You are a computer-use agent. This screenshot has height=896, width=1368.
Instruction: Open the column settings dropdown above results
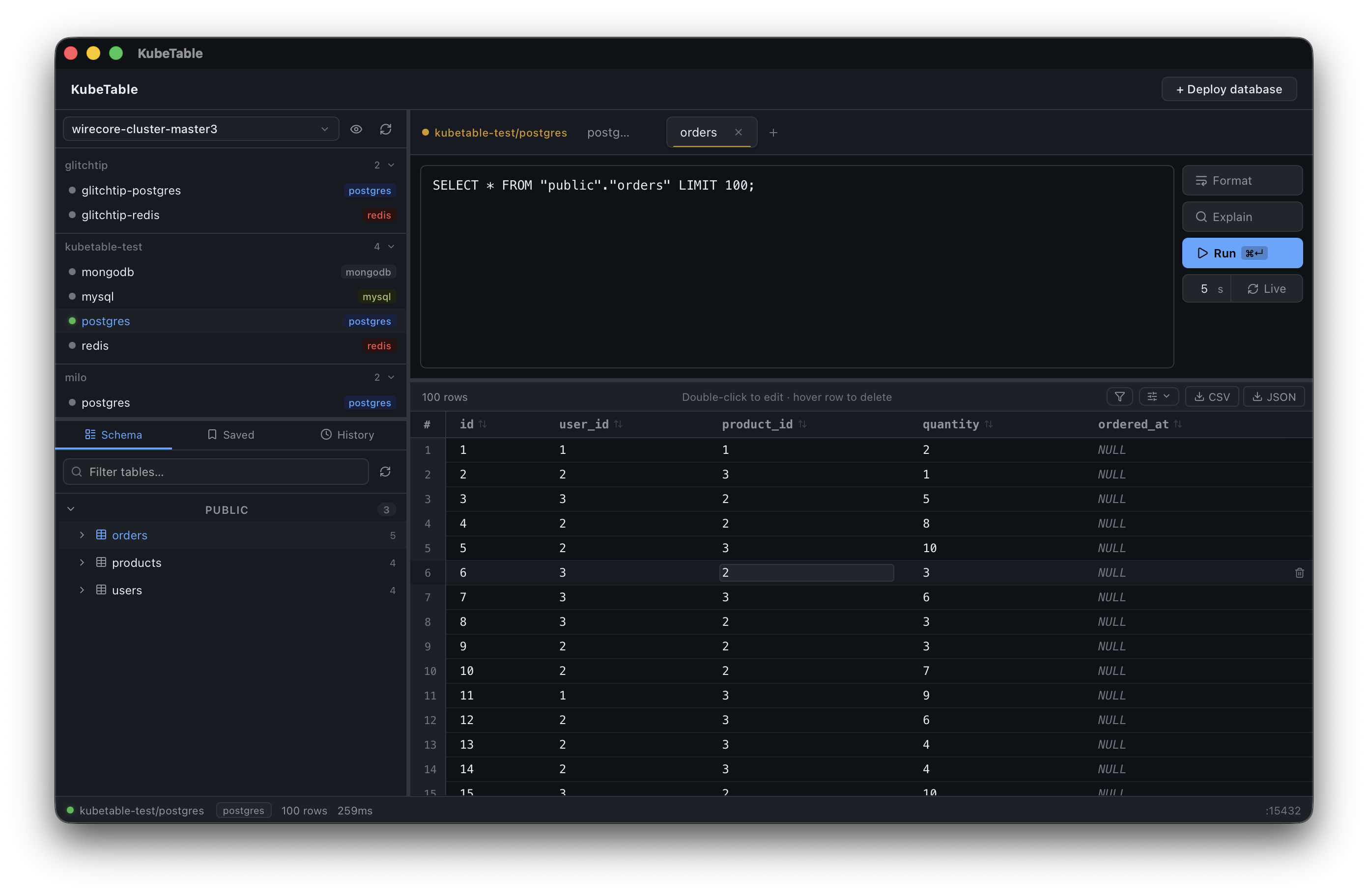(1158, 396)
